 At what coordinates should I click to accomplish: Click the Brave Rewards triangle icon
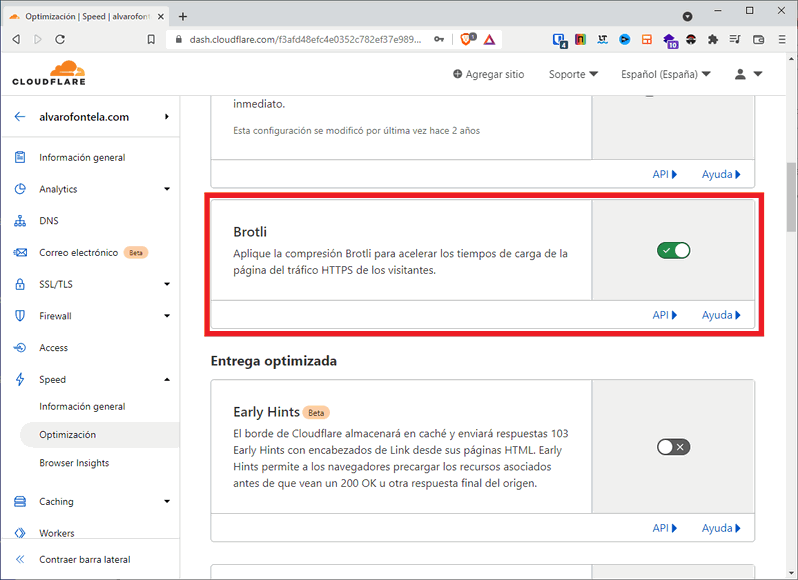pyautogui.click(x=489, y=39)
